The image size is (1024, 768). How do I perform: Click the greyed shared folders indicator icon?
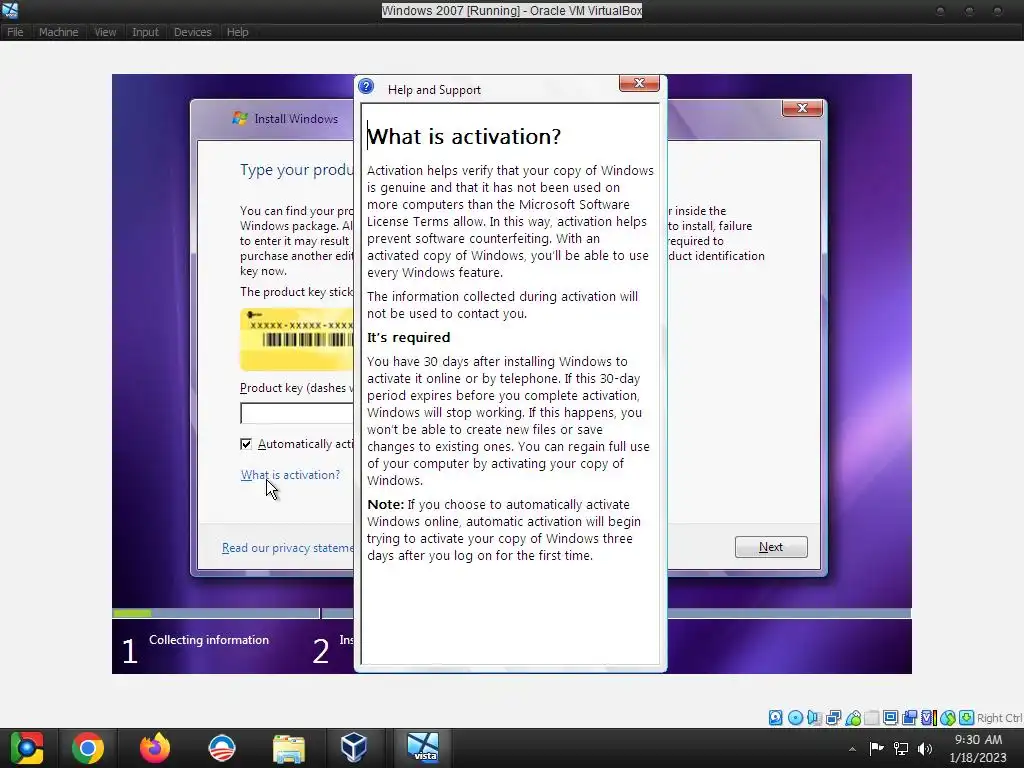[871, 718]
